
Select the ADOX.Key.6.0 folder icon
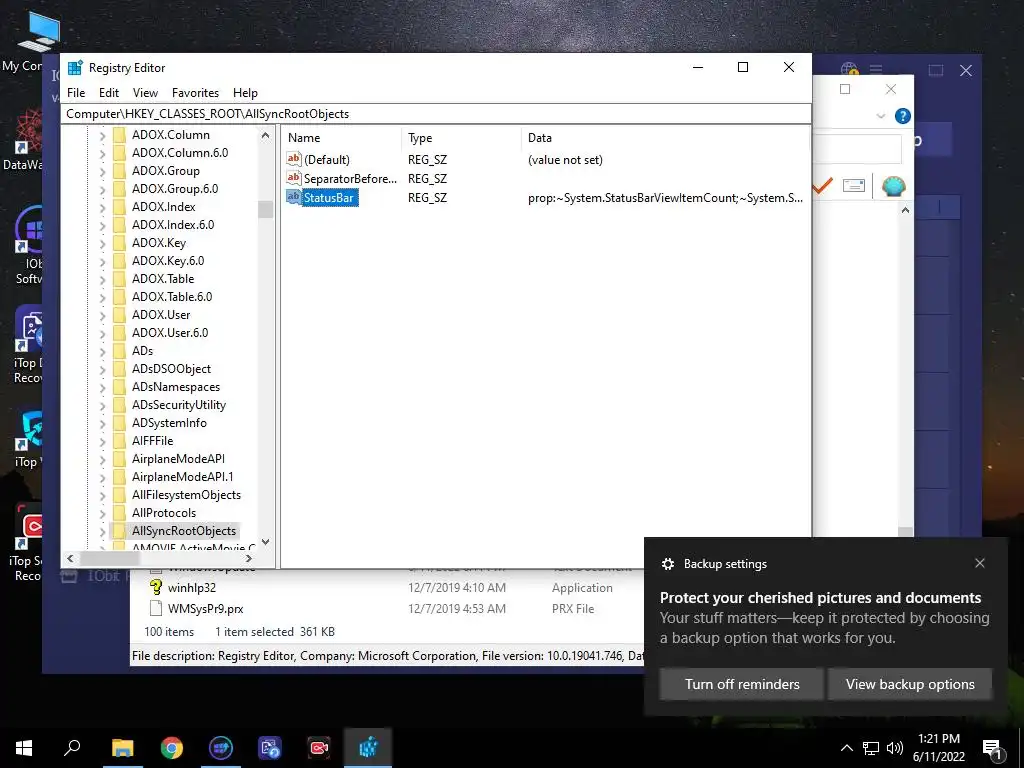click(119, 261)
